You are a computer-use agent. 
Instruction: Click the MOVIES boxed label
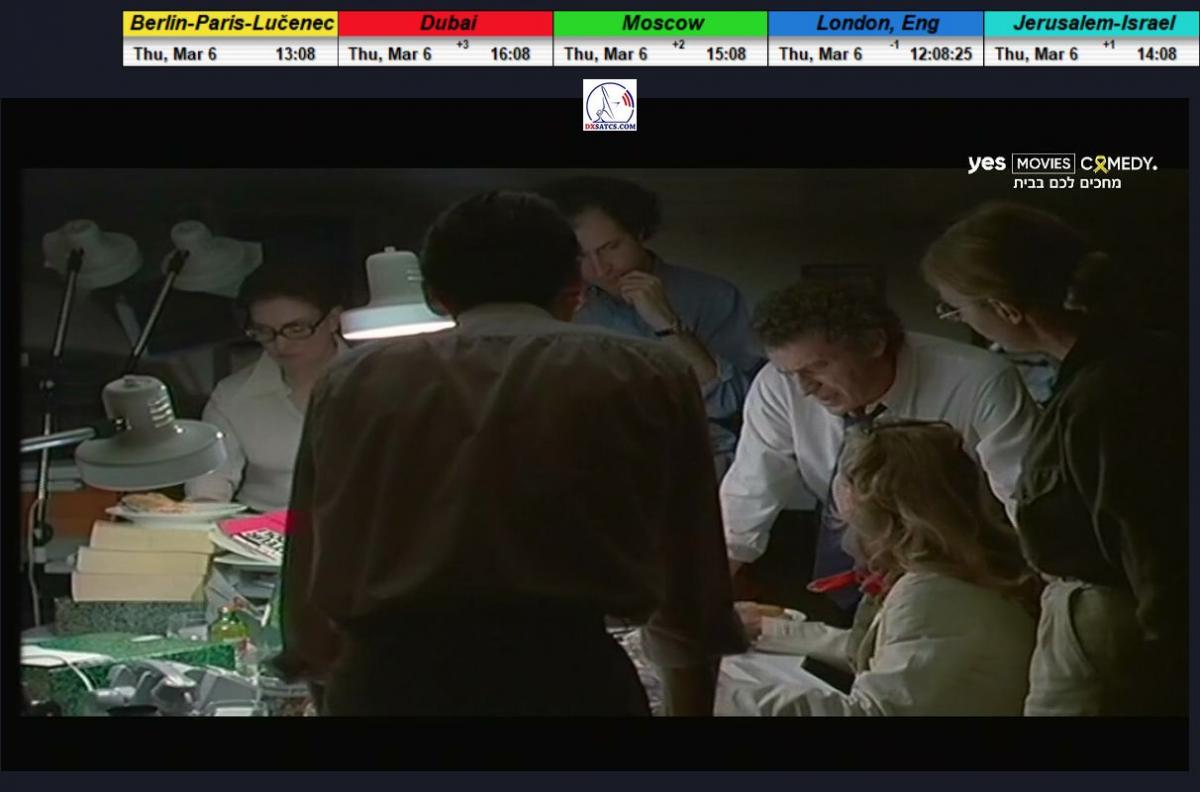coord(1043,163)
